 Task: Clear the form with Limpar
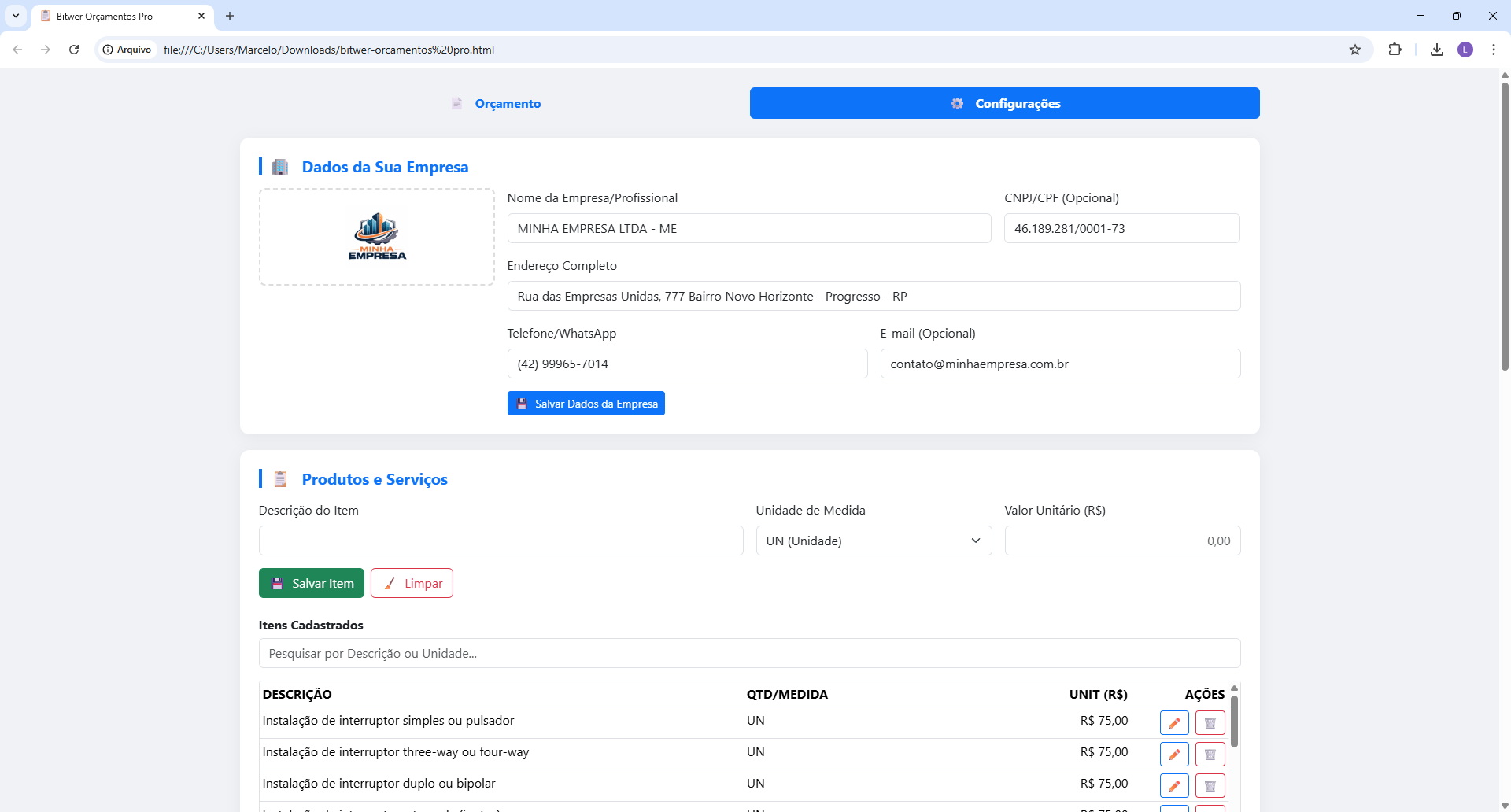[412, 583]
